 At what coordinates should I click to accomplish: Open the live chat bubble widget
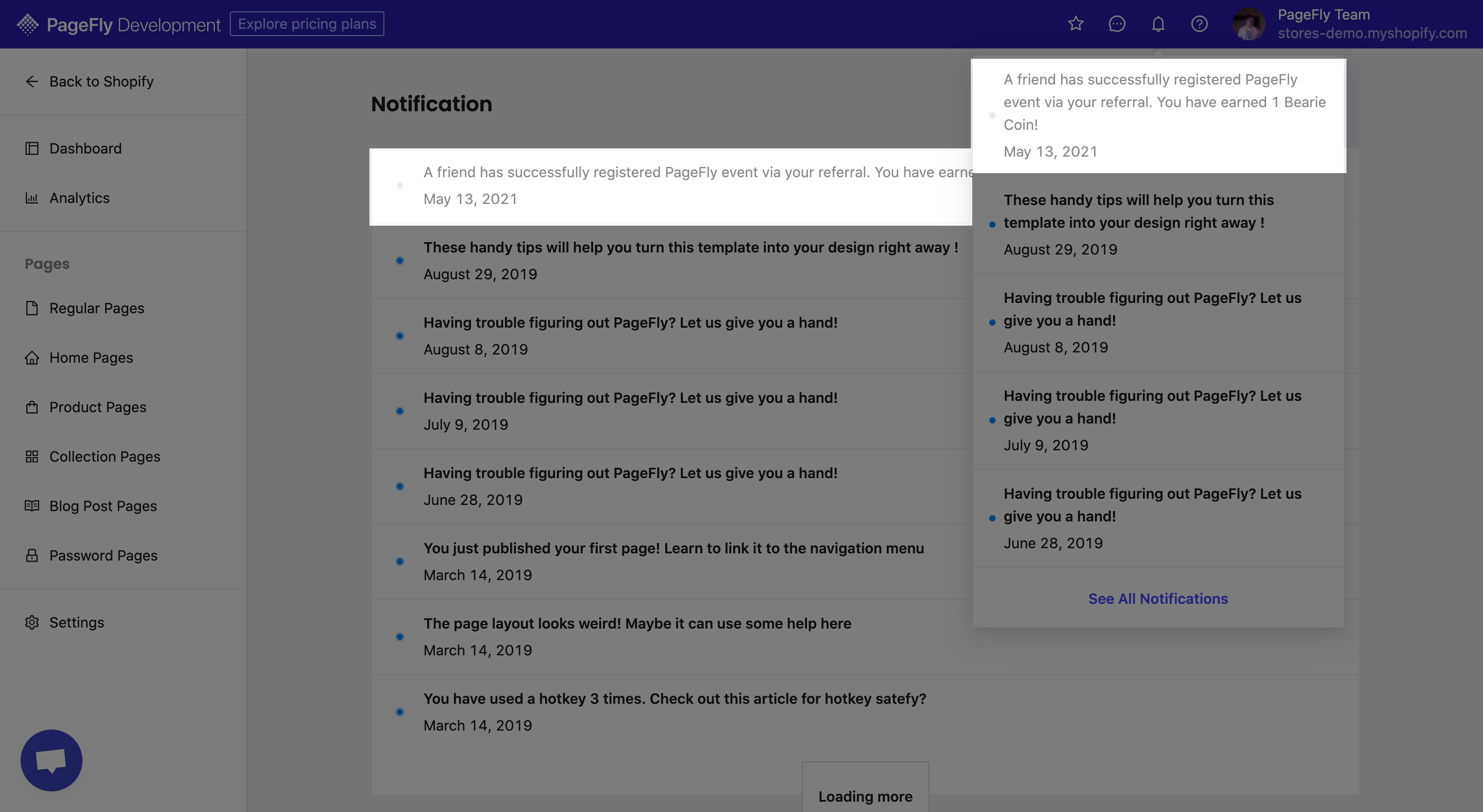(x=51, y=760)
